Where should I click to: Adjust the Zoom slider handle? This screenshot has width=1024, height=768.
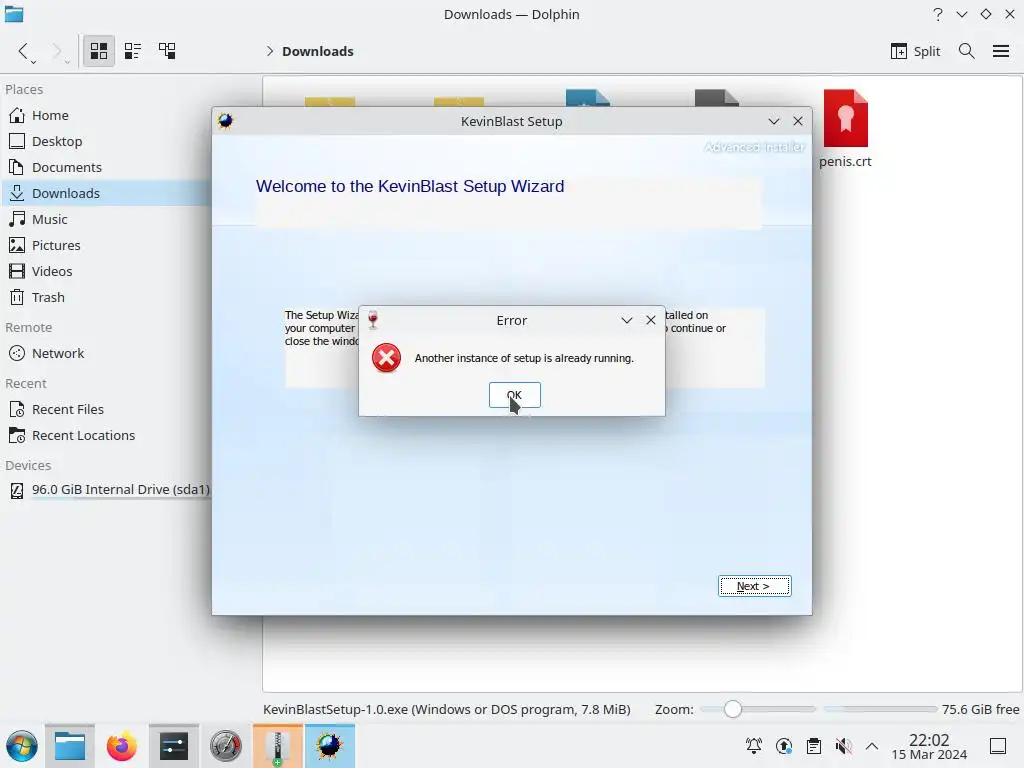click(733, 709)
